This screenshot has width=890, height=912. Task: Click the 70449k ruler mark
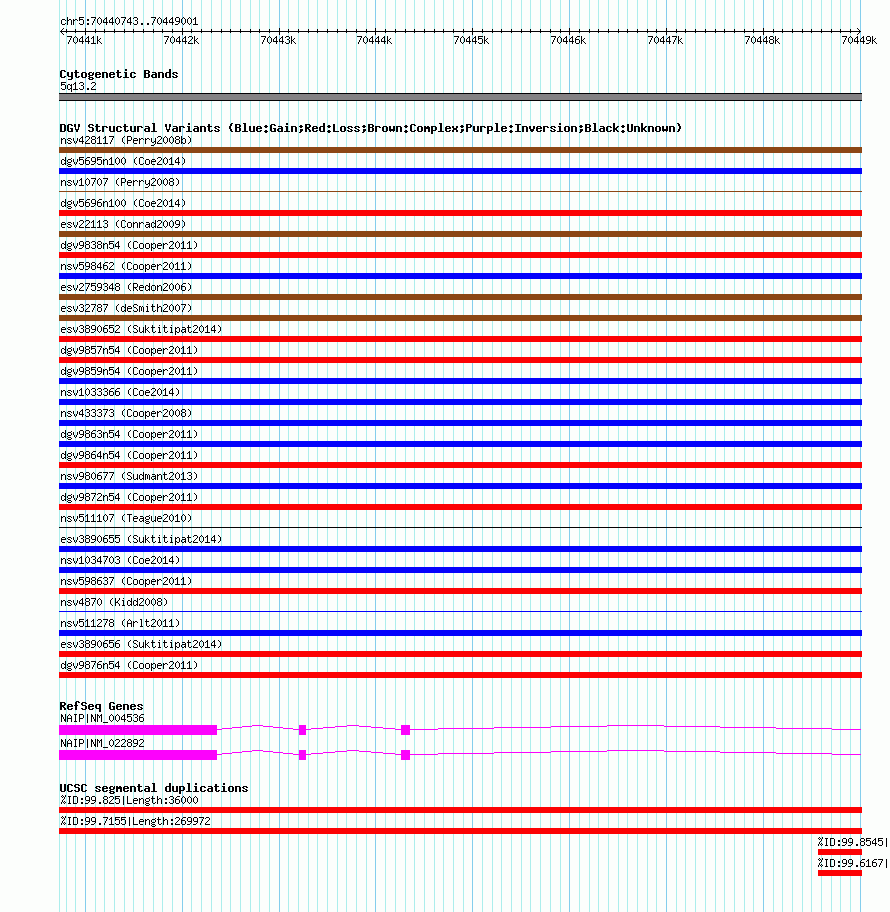point(859,40)
